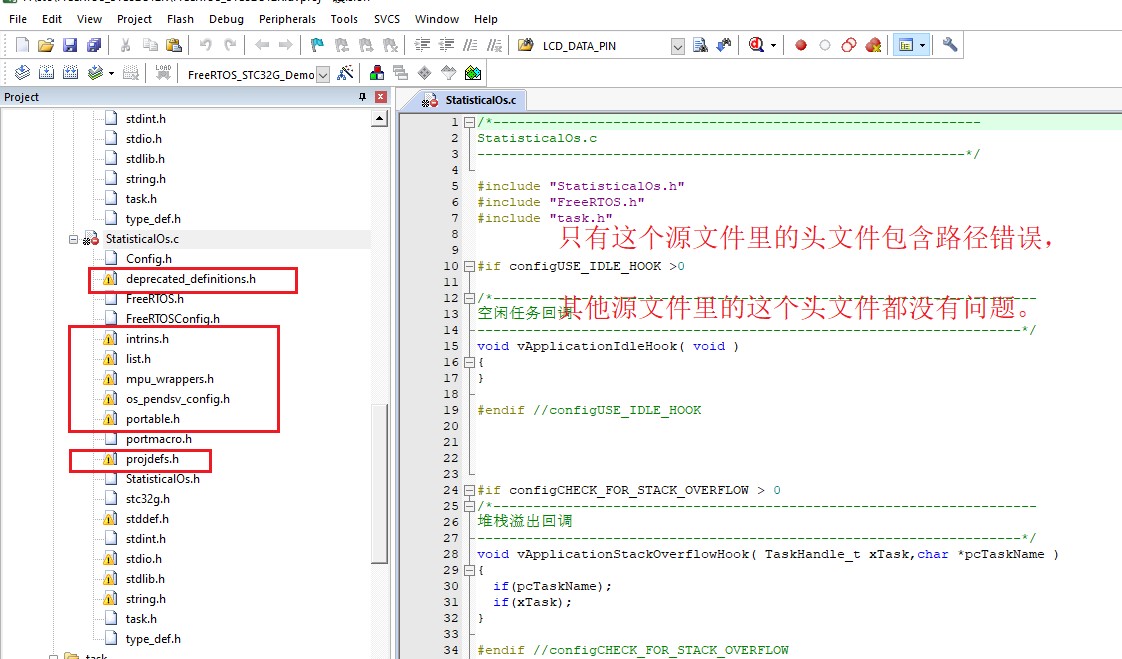Start debug session with the magnifier d icon
This screenshot has height=659, width=1122.
(756, 45)
